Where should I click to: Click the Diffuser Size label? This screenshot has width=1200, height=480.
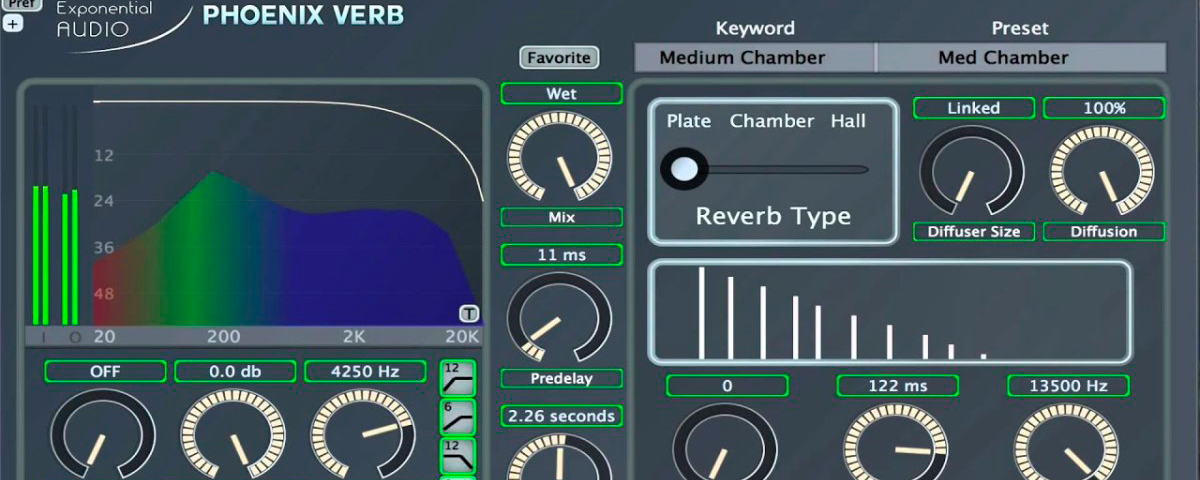coord(974,231)
